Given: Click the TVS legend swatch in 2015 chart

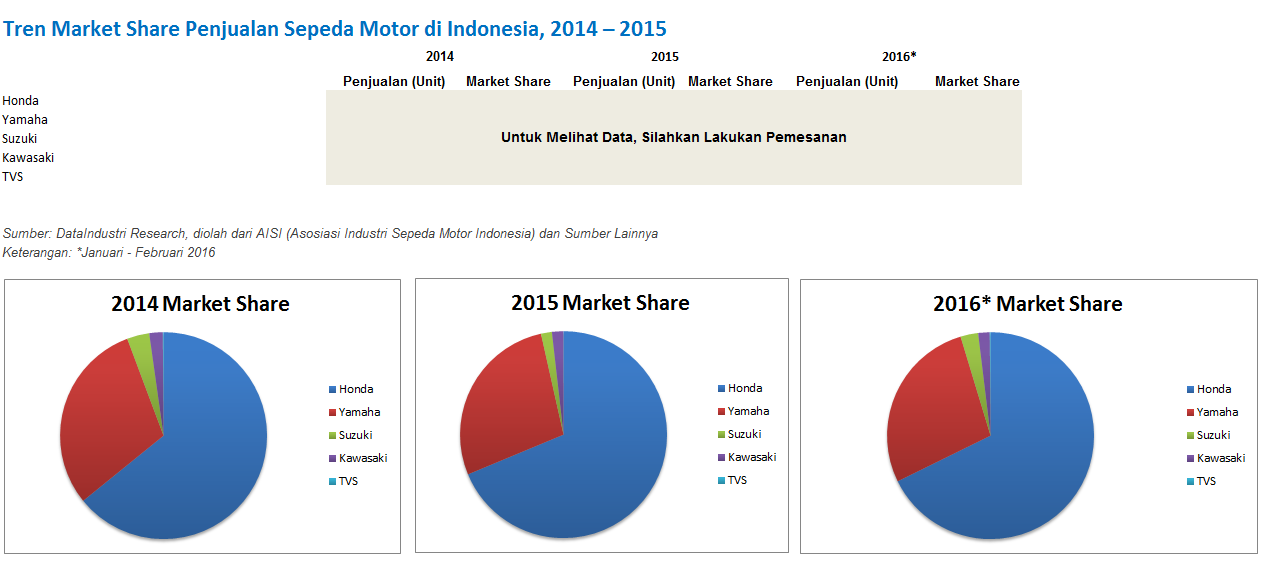Looking at the screenshot, I should [x=721, y=481].
